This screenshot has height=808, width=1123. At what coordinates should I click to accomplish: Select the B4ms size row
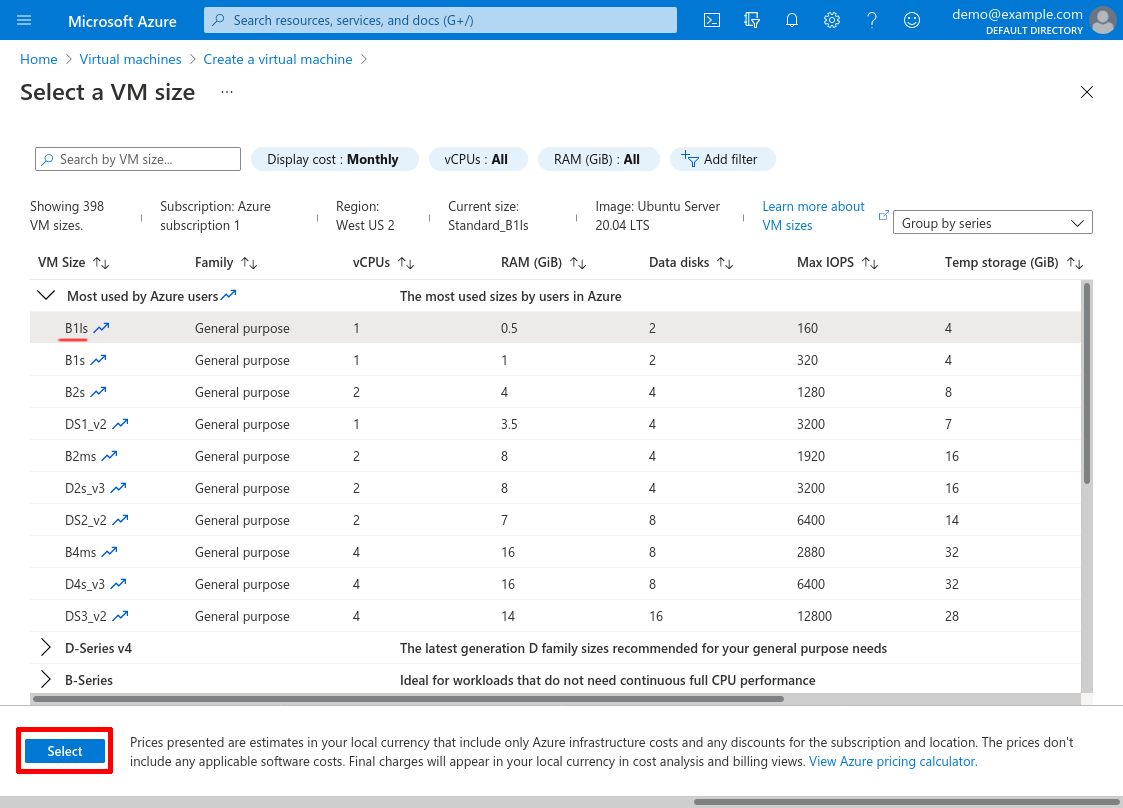pyautogui.click(x=555, y=552)
